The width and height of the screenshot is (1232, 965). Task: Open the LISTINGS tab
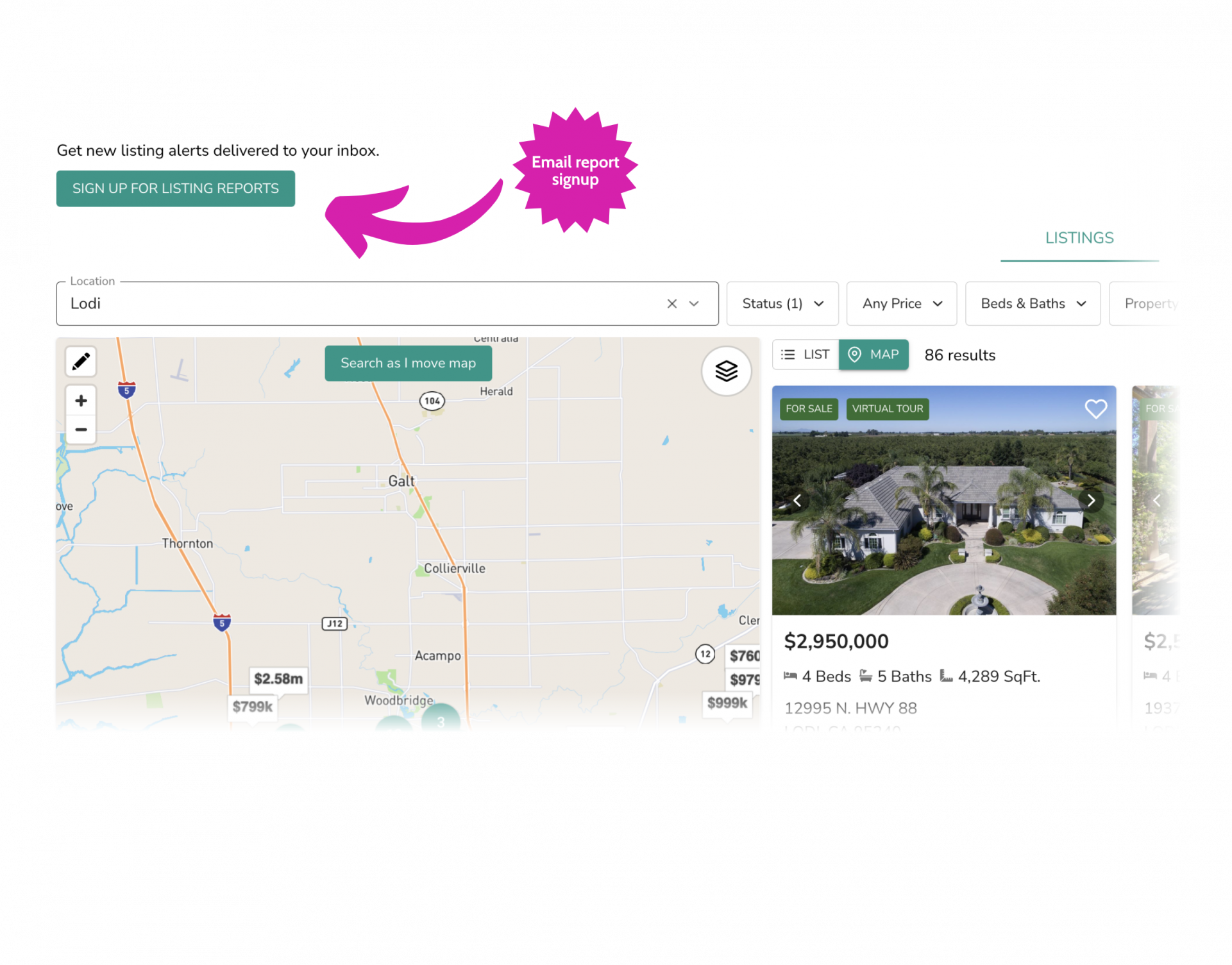1079,238
